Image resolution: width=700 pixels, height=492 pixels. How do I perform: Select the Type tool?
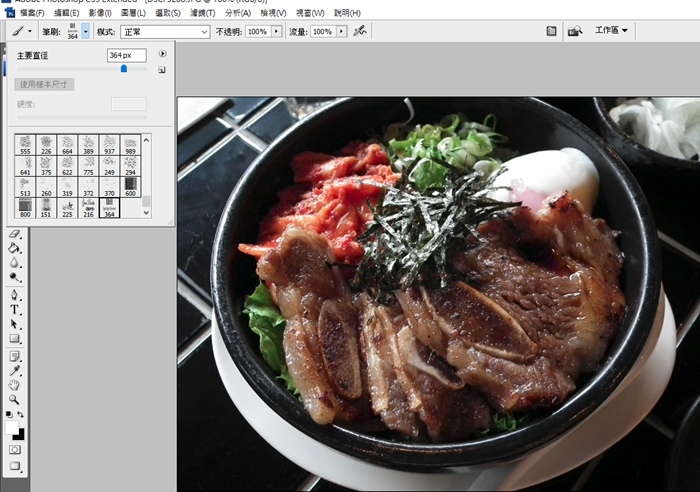tap(15, 310)
